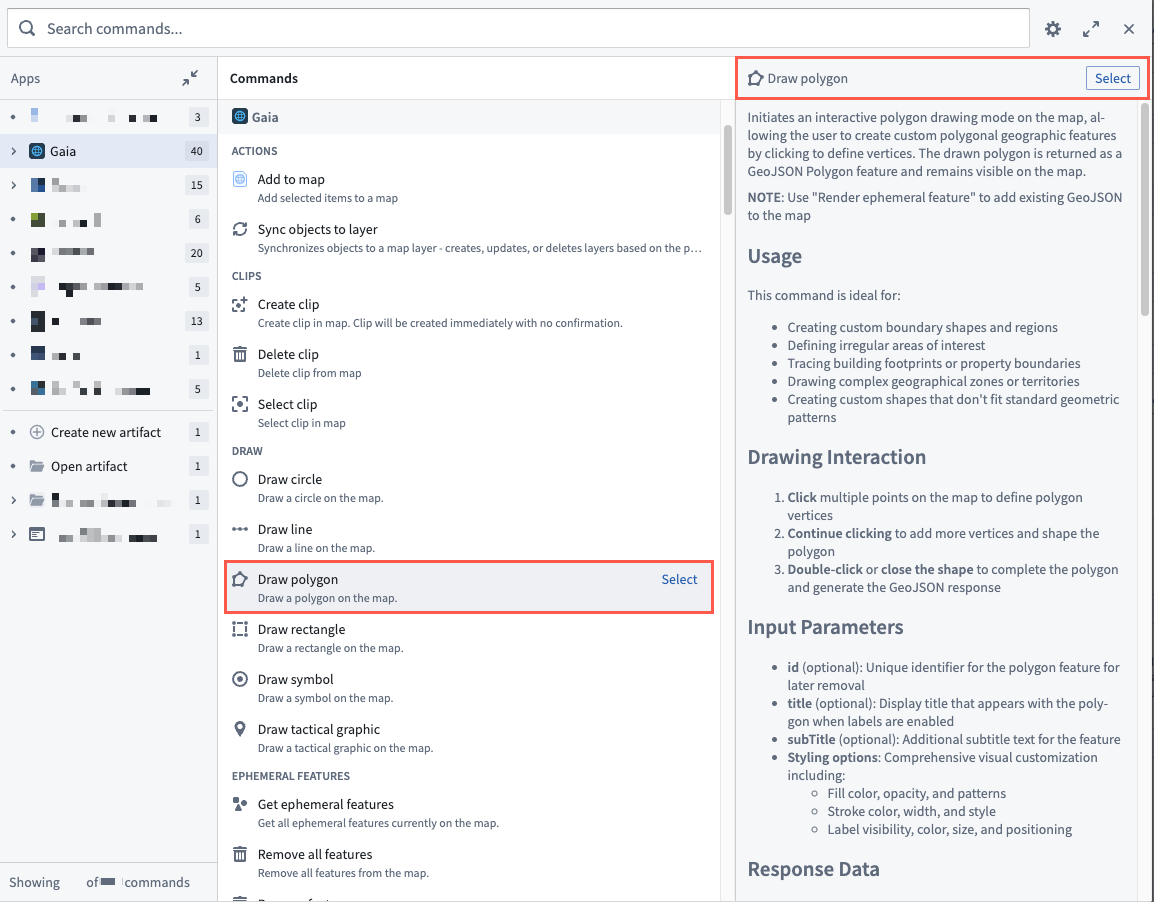Select the Draw tactical graphic pin icon

(240, 729)
